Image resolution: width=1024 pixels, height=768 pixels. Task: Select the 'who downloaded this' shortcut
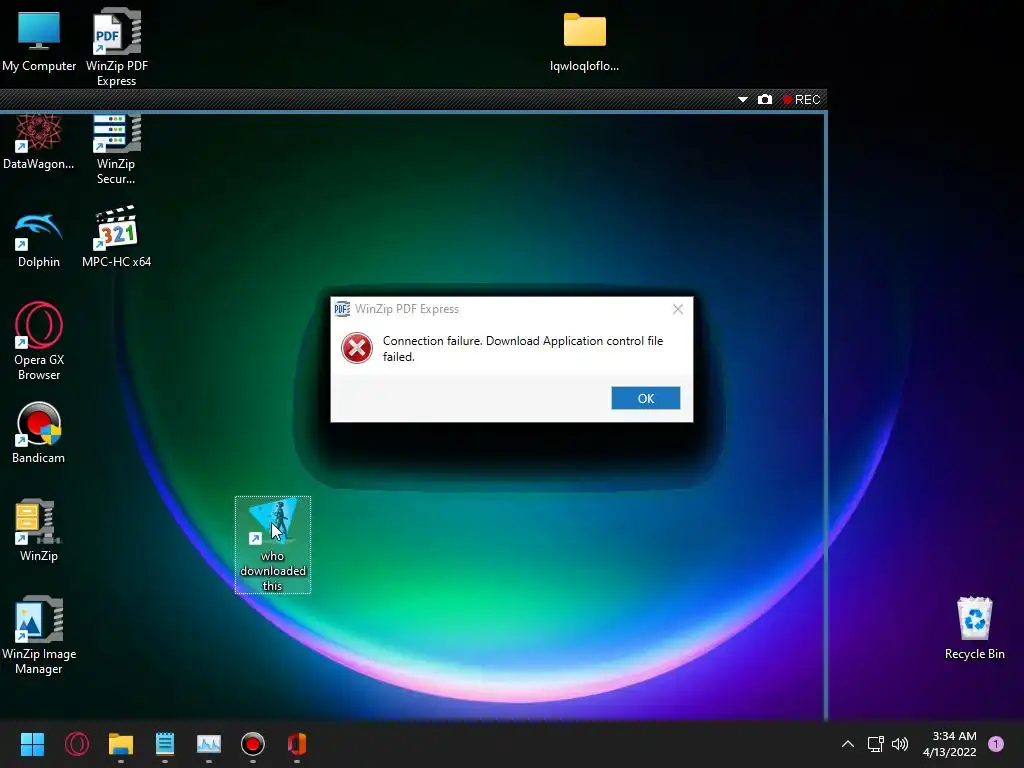coord(273,545)
